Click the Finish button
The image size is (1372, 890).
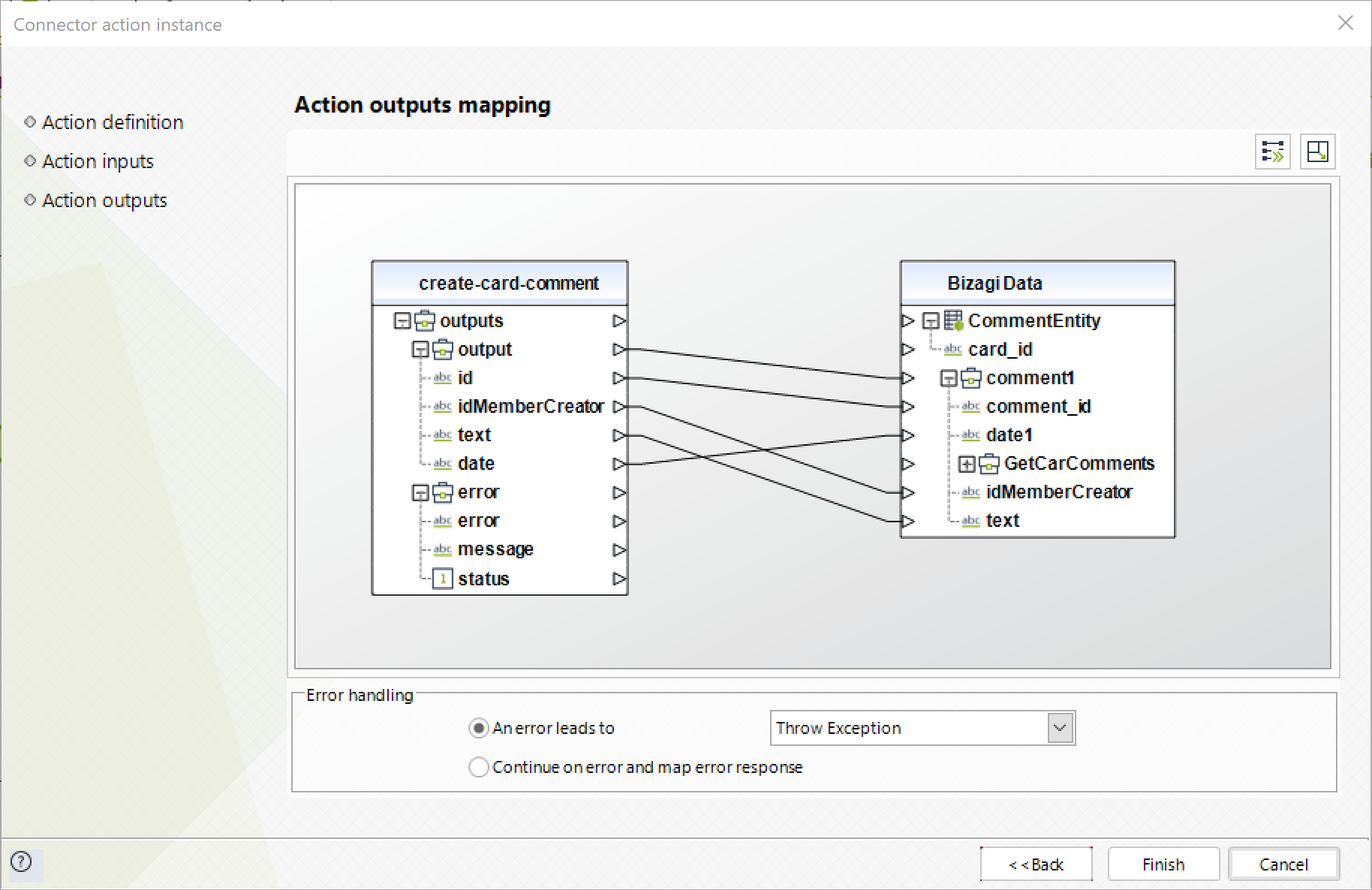click(x=1163, y=864)
